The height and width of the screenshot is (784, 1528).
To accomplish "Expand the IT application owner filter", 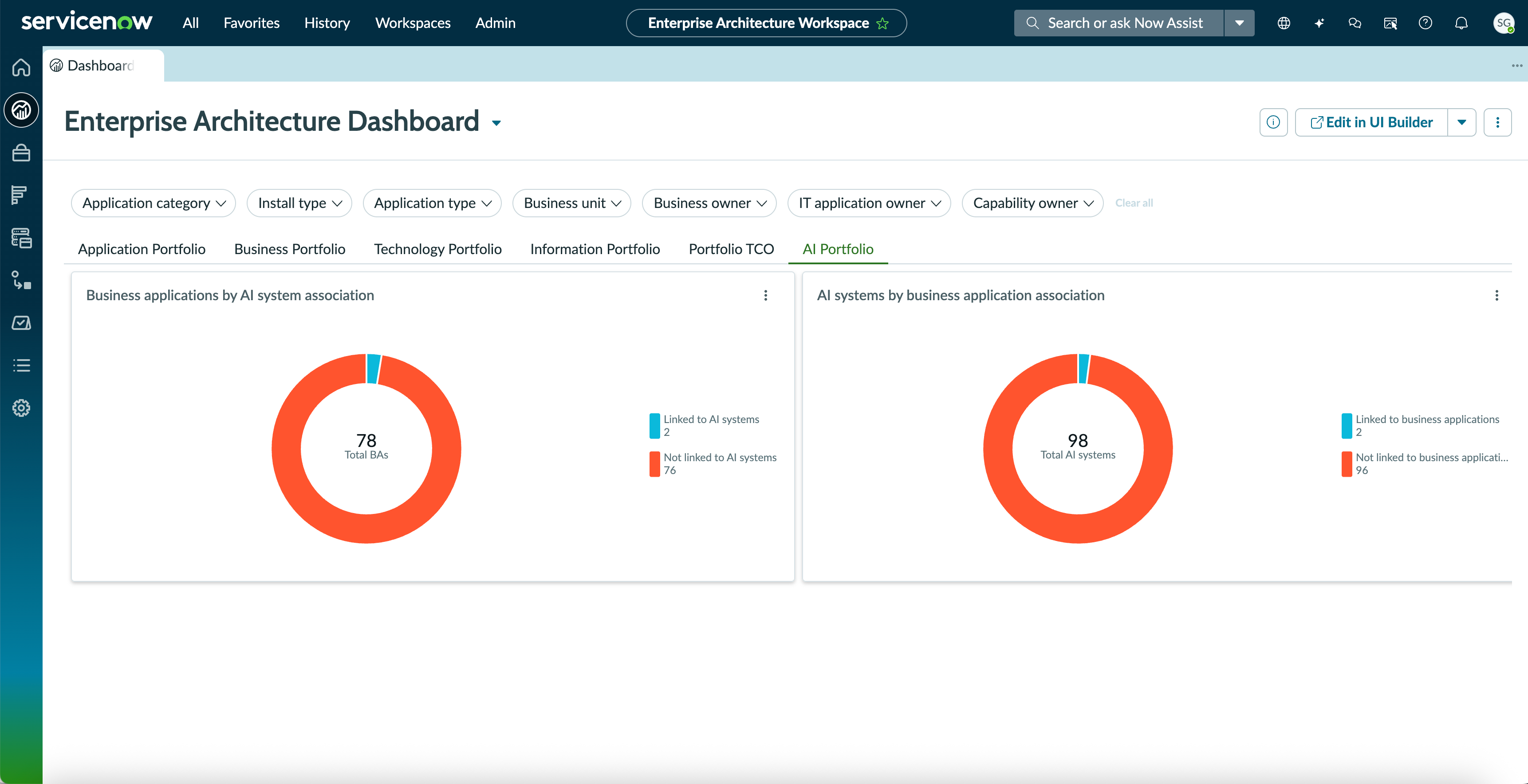I will (x=869, y=203).
